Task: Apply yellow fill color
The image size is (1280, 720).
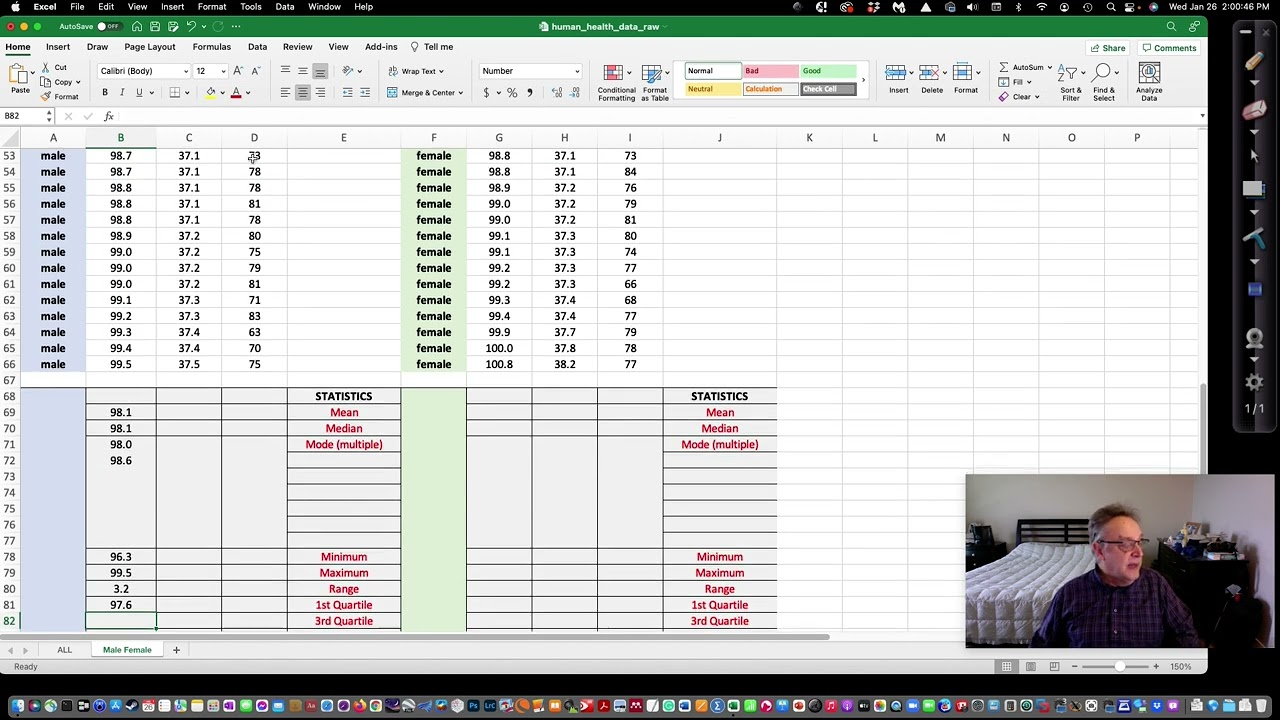Action: [x=210, y=93]
